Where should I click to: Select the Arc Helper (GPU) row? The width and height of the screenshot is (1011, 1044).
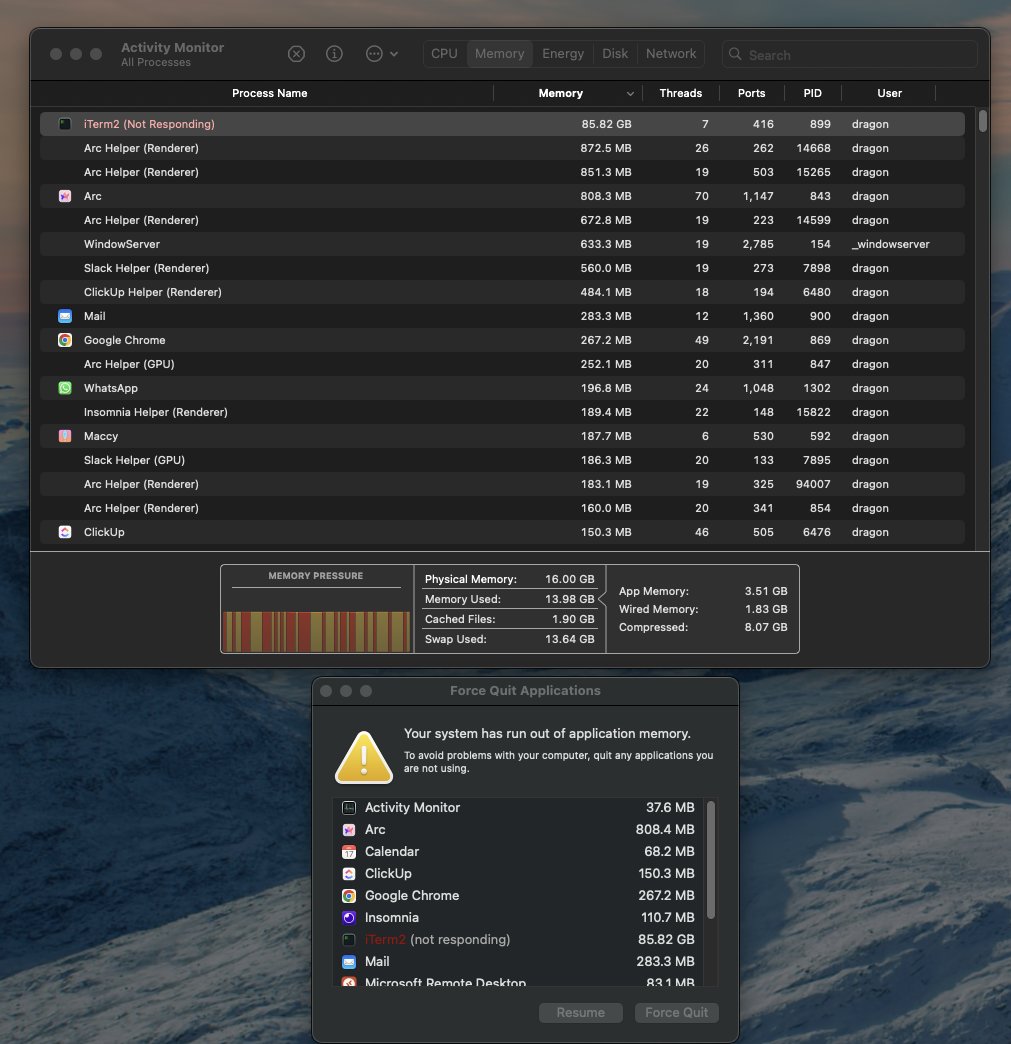tap(502, 364)
